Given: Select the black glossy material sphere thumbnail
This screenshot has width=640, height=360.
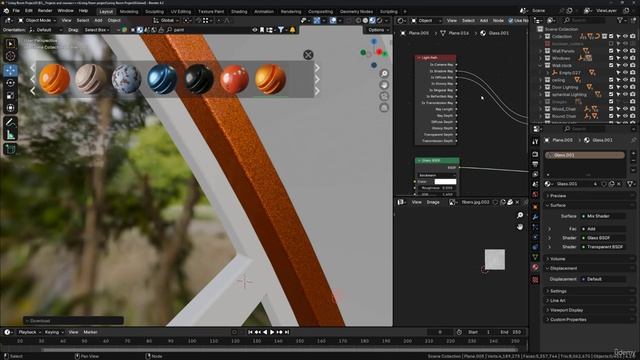Looking at the screenshot, I should coord(199,79).
